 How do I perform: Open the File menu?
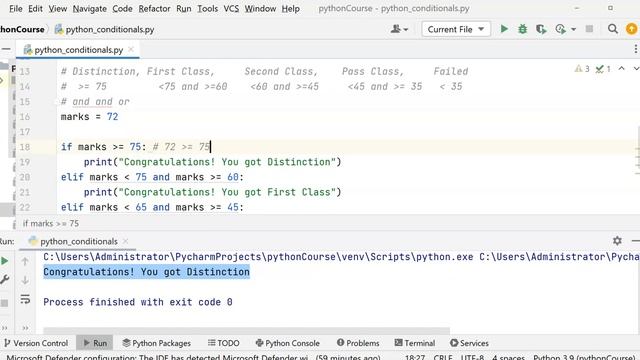coord(16,9)
